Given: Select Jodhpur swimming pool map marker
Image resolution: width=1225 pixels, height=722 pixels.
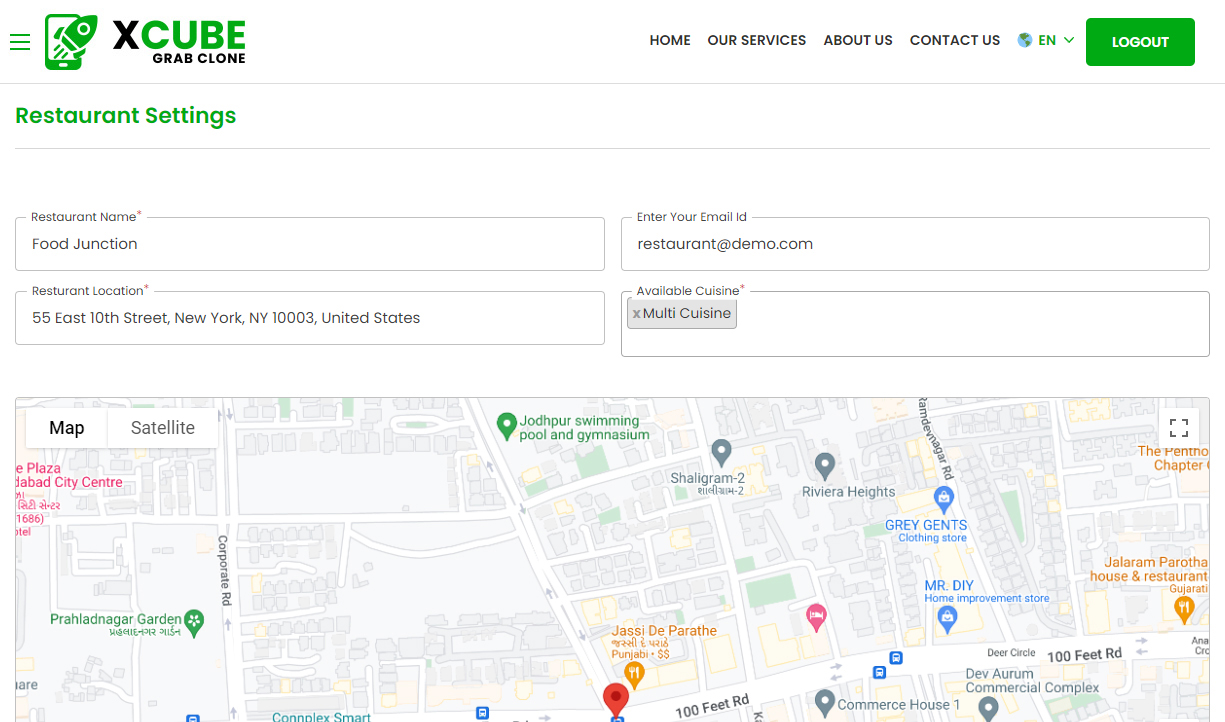Looking at the screenshot, I should click(x=507, y=426).
